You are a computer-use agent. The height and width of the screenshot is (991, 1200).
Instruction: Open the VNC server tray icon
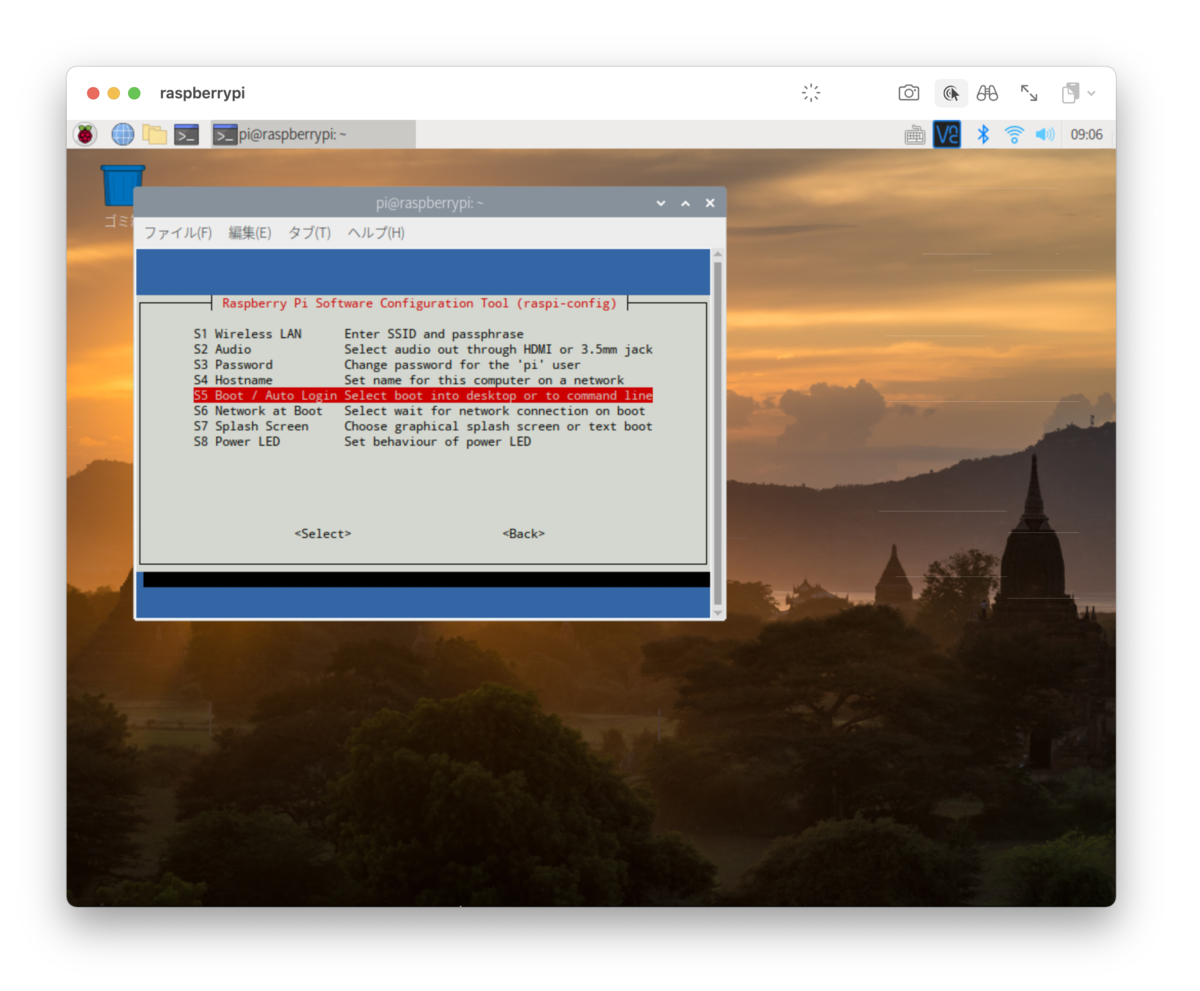point(947,134)
